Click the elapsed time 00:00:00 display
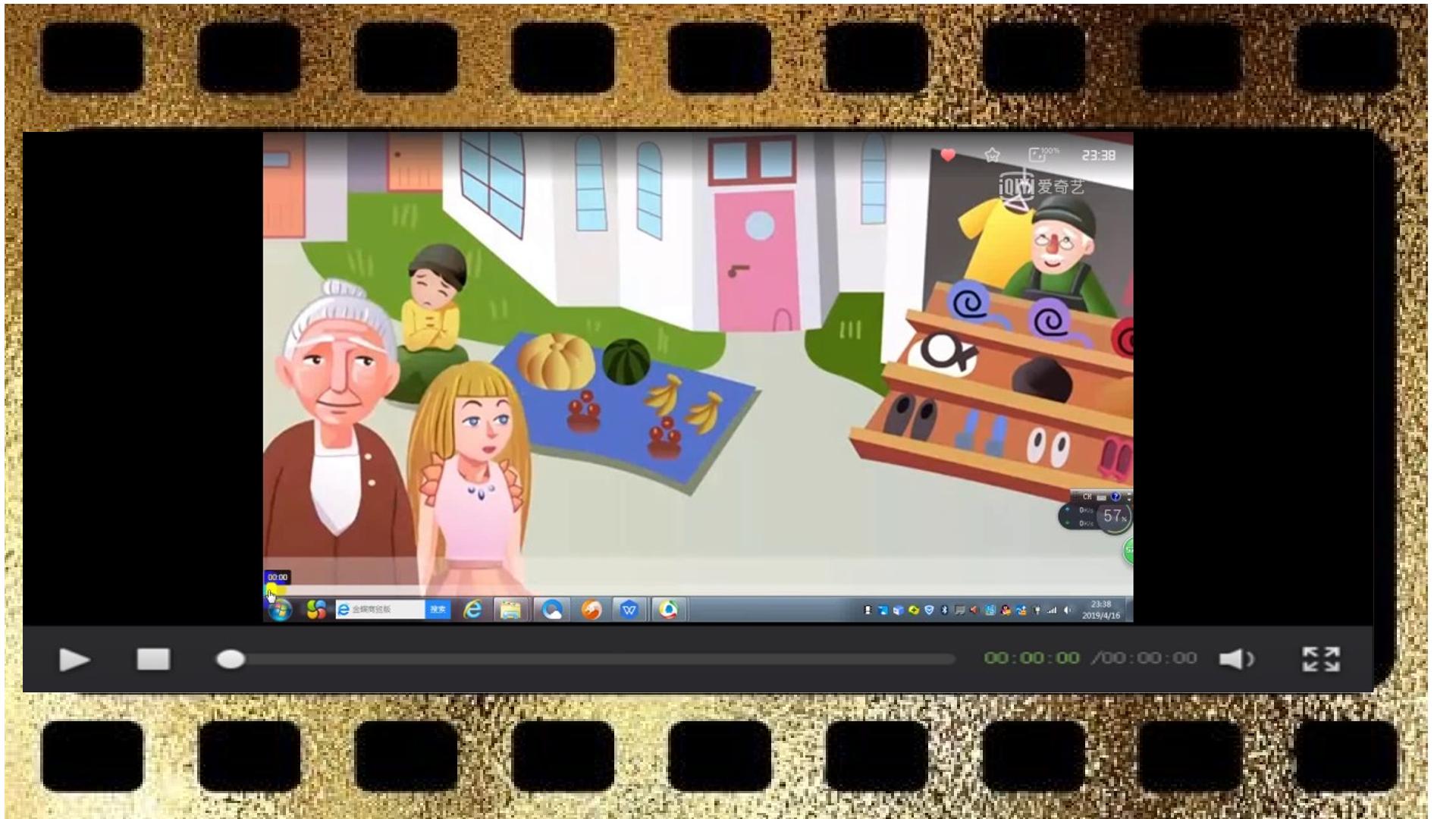 (x=1031, y=658)
